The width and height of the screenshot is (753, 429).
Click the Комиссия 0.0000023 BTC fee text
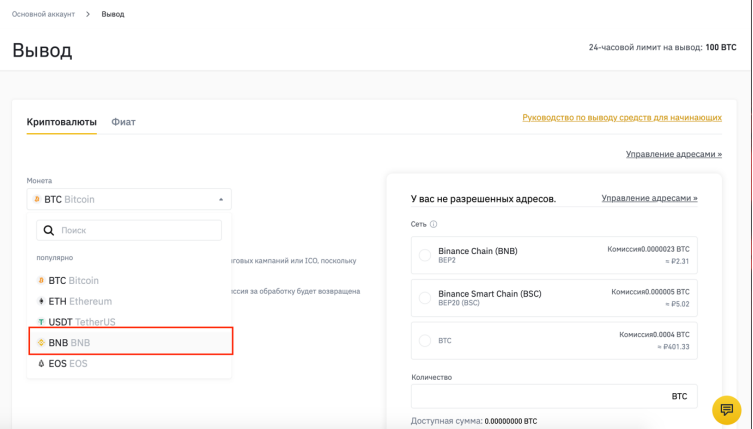point(648,249)
